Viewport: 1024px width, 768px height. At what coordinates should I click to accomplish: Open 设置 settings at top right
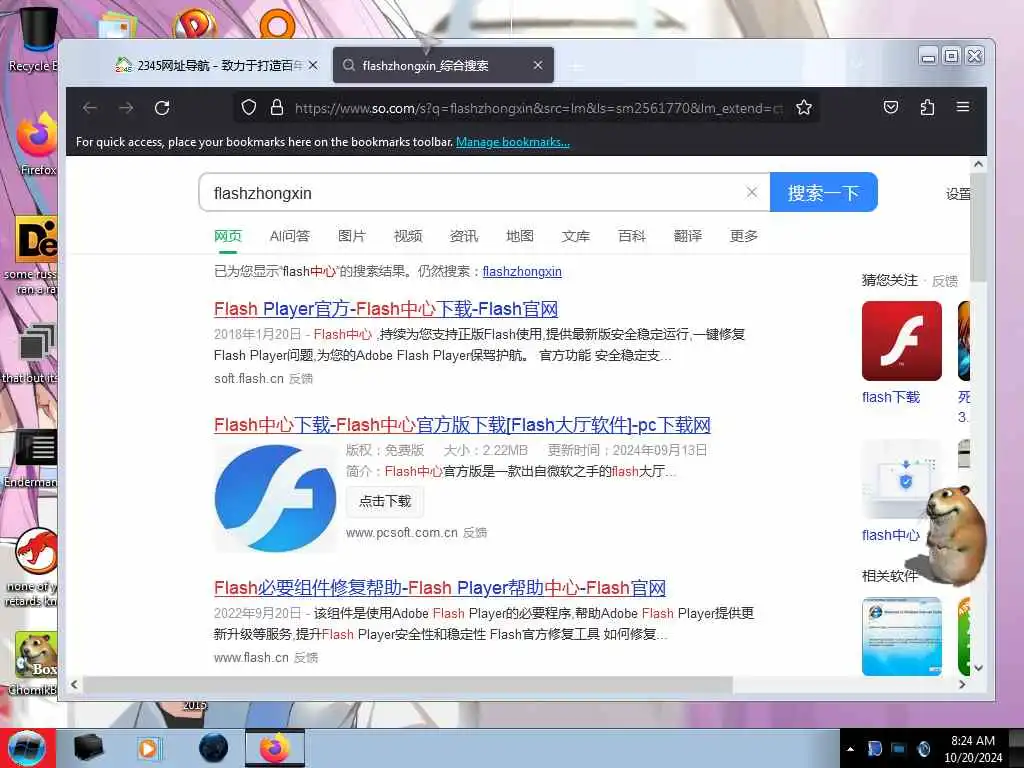tap(958, 194)
